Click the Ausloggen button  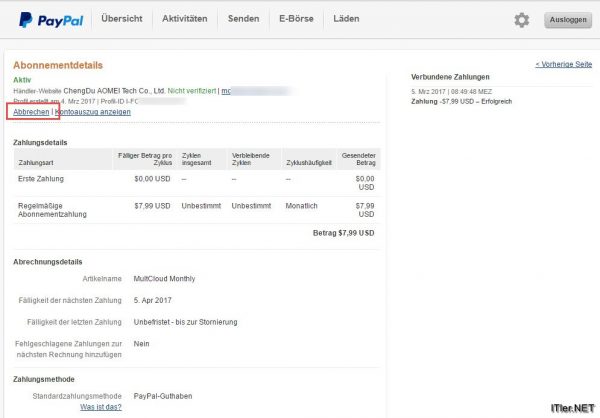[x=568, y=20]
